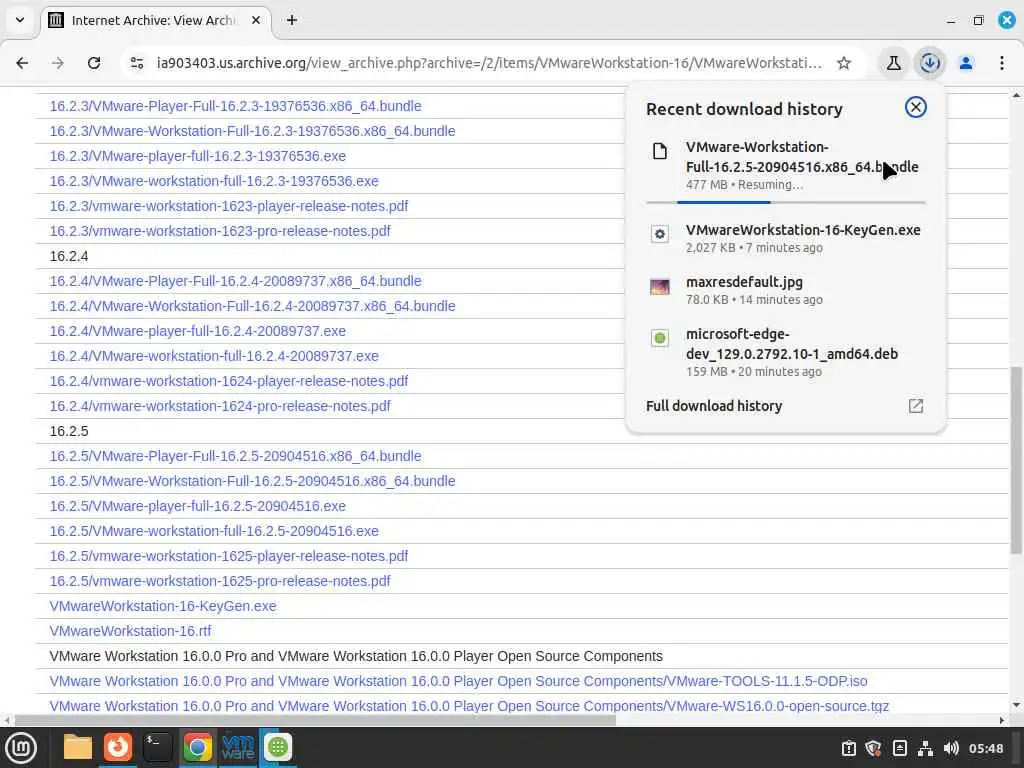Click the resuming VMware-Workstation bundle download
Viewport: 1024px width, 768px height.
pos(786,165)
